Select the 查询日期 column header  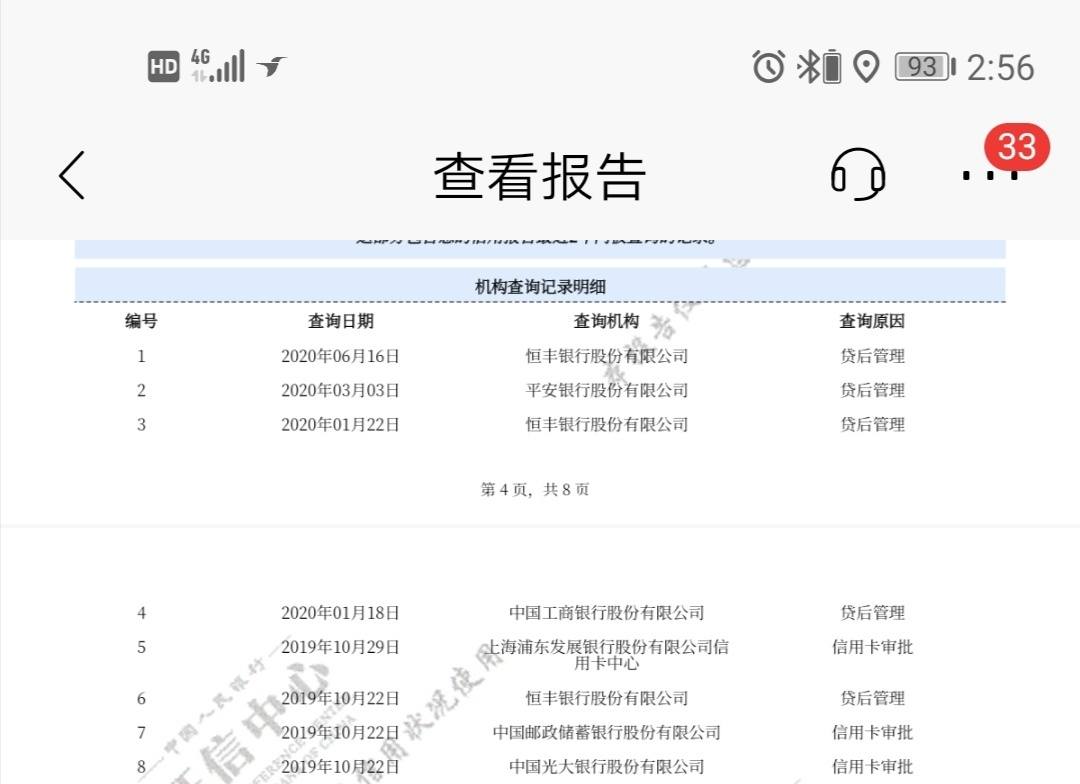coord(340,321)
